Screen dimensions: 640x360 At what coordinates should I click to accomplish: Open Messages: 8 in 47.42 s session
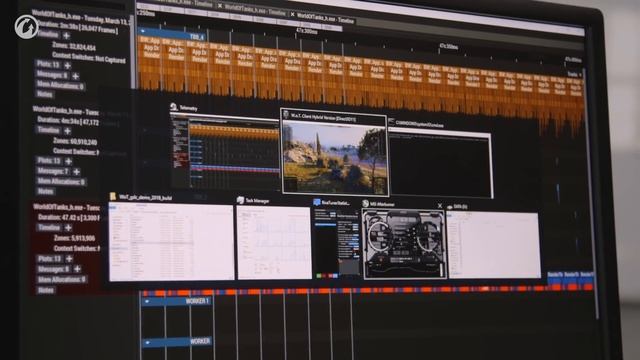pyautogui.click(x=54, y=269)
